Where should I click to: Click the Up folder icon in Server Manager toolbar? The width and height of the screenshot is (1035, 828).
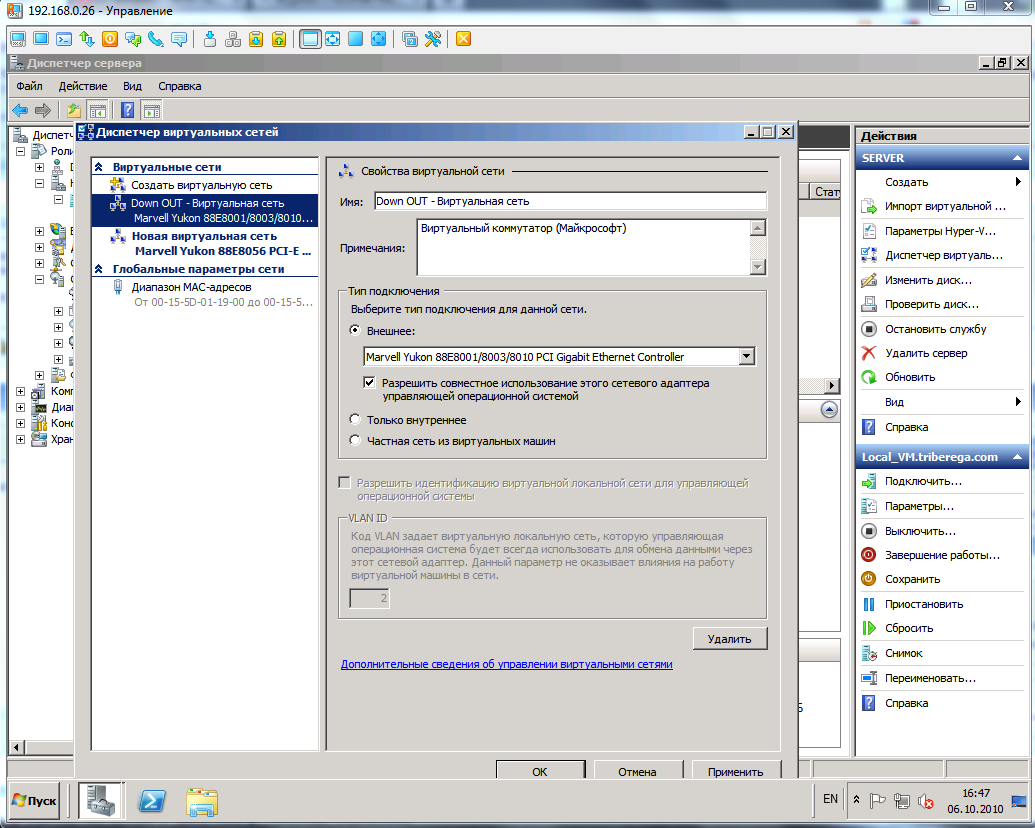tap(74, 110)
